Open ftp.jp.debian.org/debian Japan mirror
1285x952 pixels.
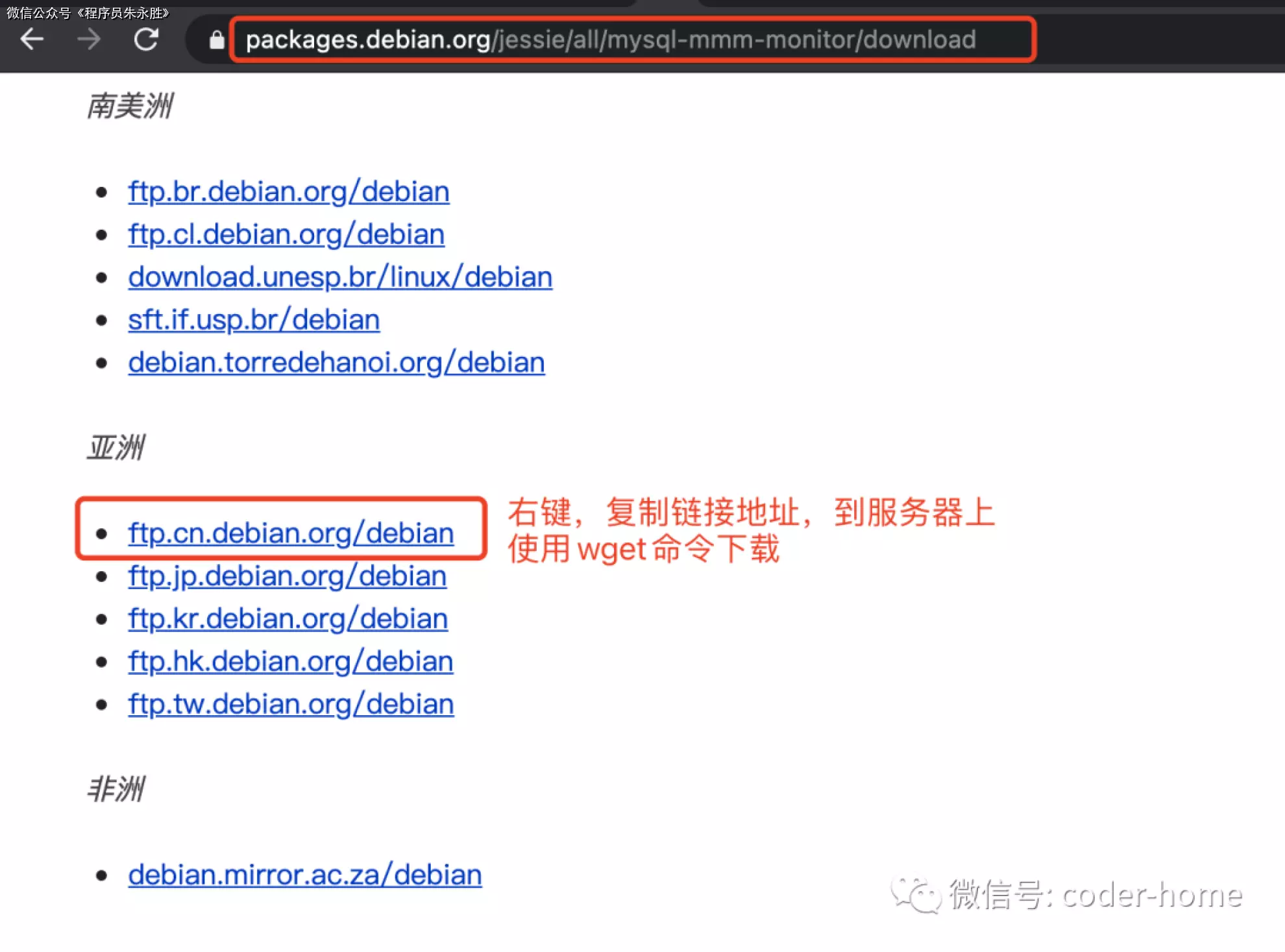(287, 576)
